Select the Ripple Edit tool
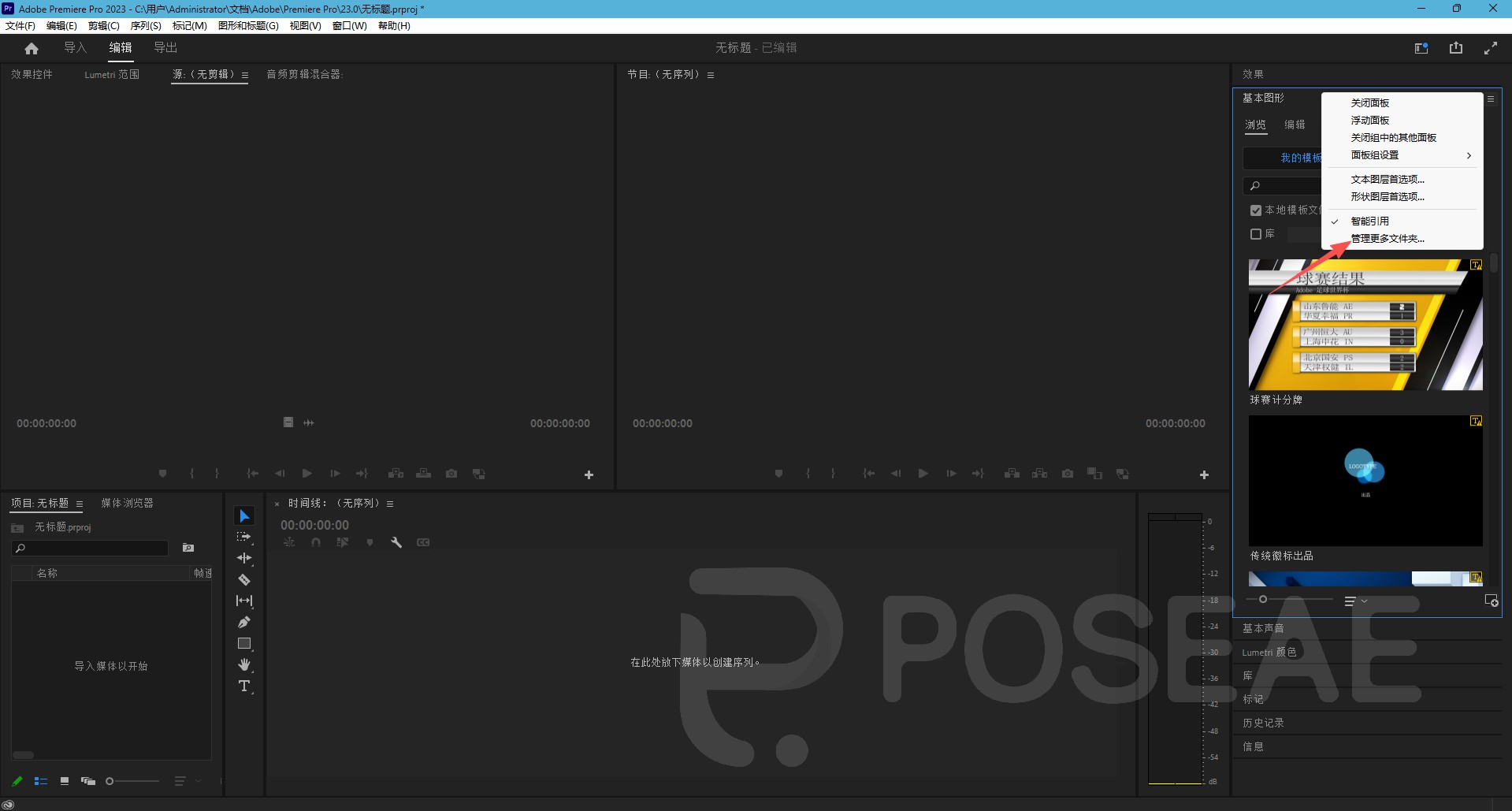The image size is (1512, 811). [244, 558]
